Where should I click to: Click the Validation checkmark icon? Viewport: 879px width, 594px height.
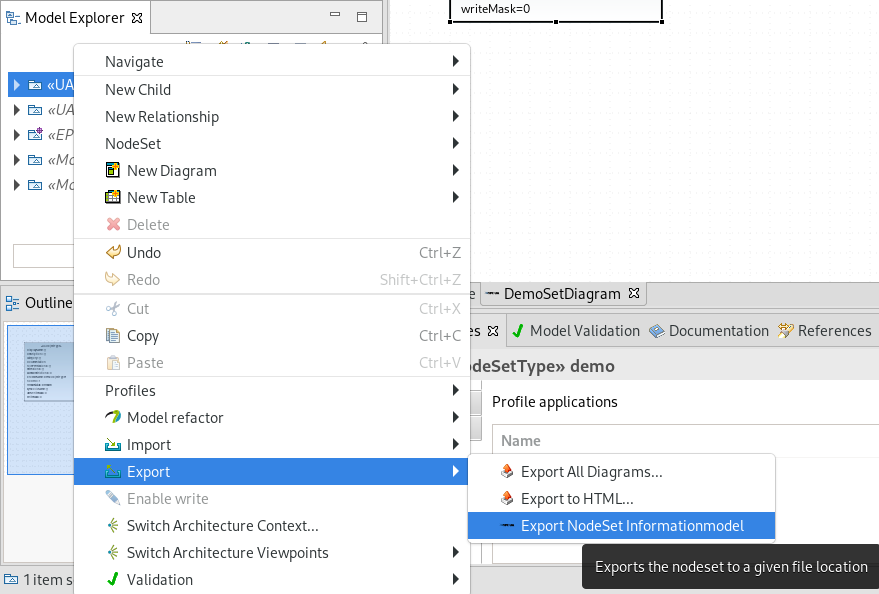(x=113, y=580)
